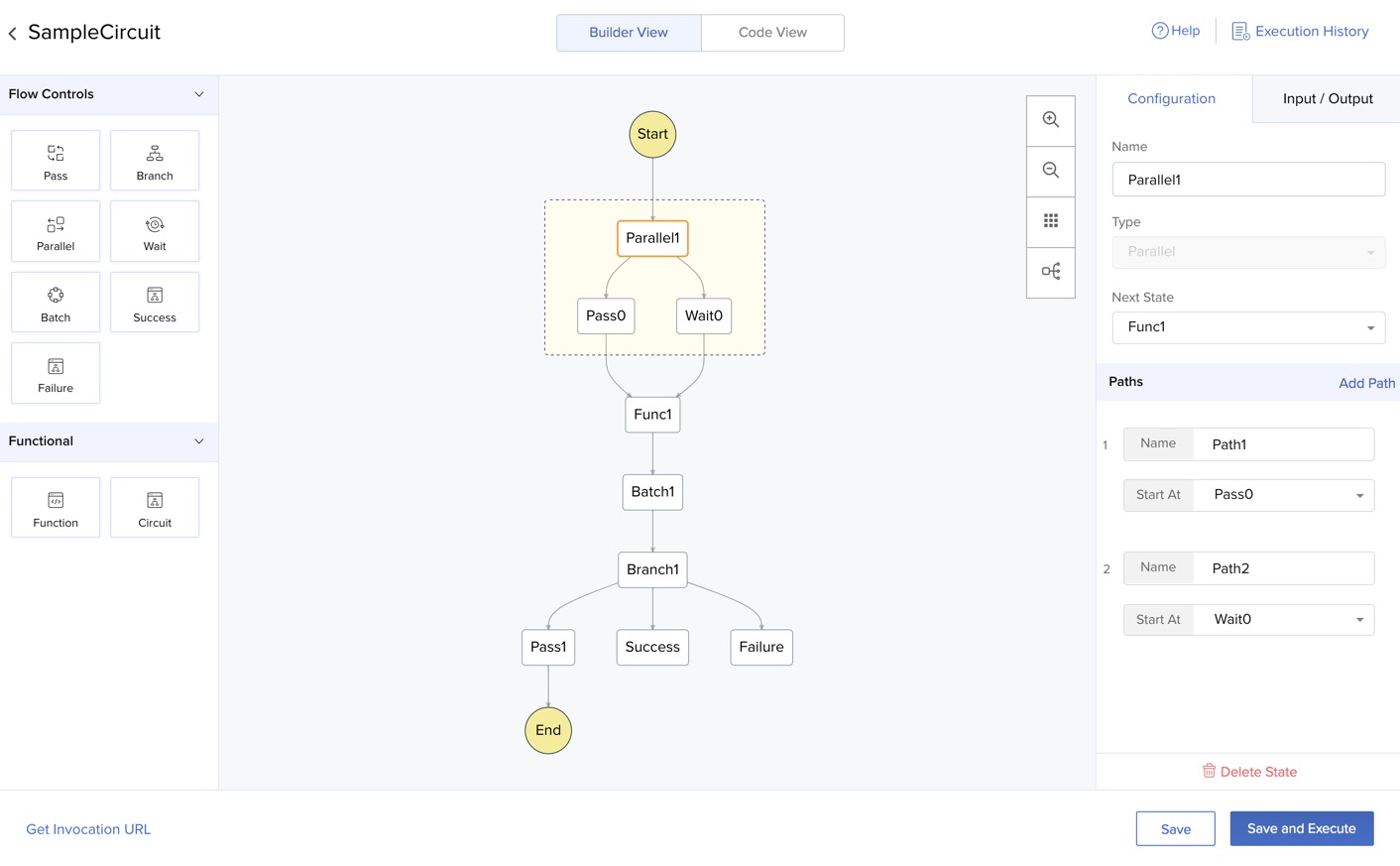Open Path1 Start At dropdown

pyautogui.click(x=1283, y=495)
